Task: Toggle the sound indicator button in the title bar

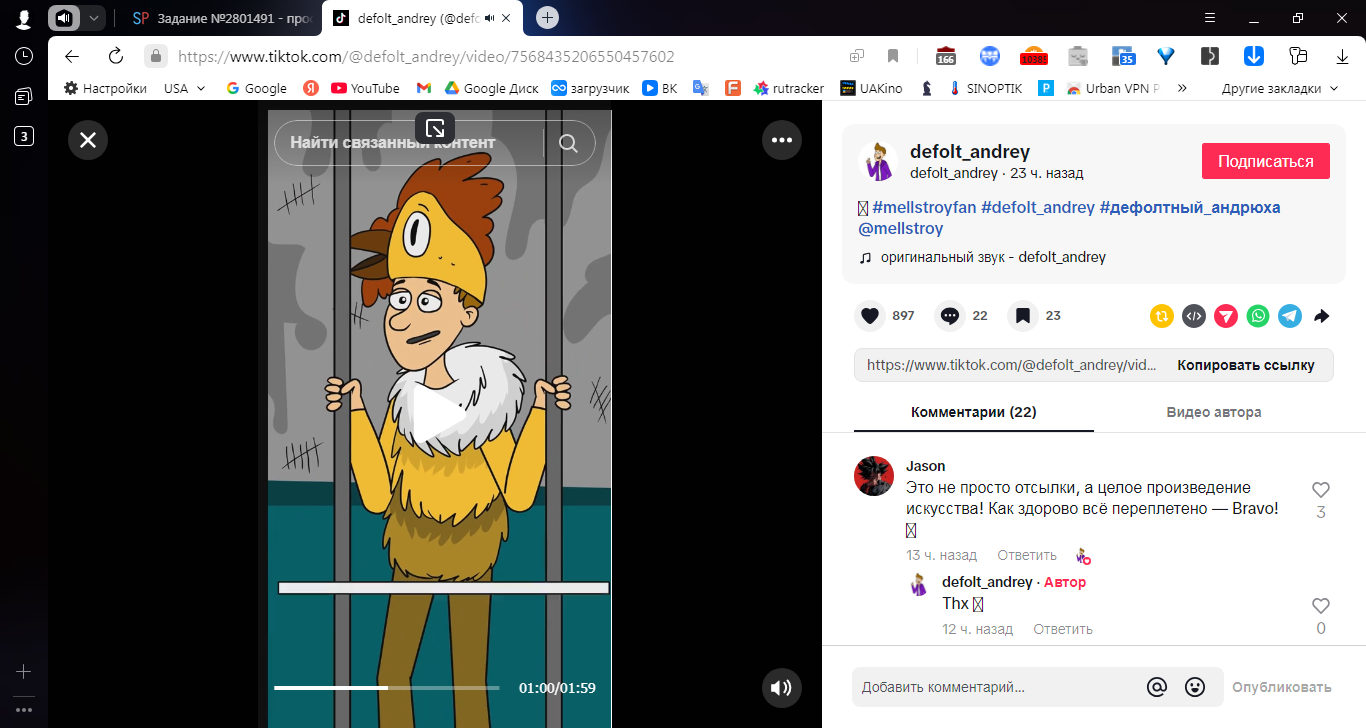Action: [x=63, y=17]
